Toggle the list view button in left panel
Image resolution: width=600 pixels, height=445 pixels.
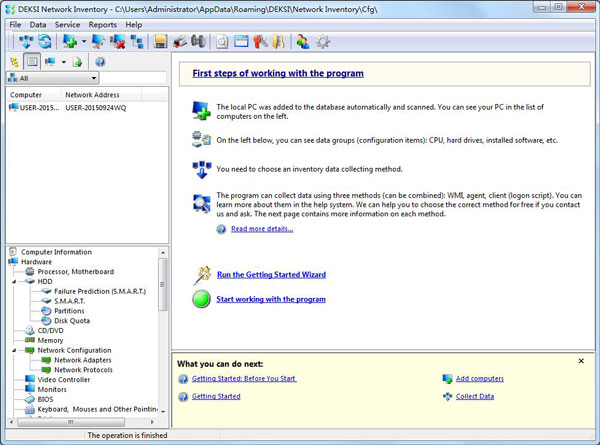[x=32, y=61]
